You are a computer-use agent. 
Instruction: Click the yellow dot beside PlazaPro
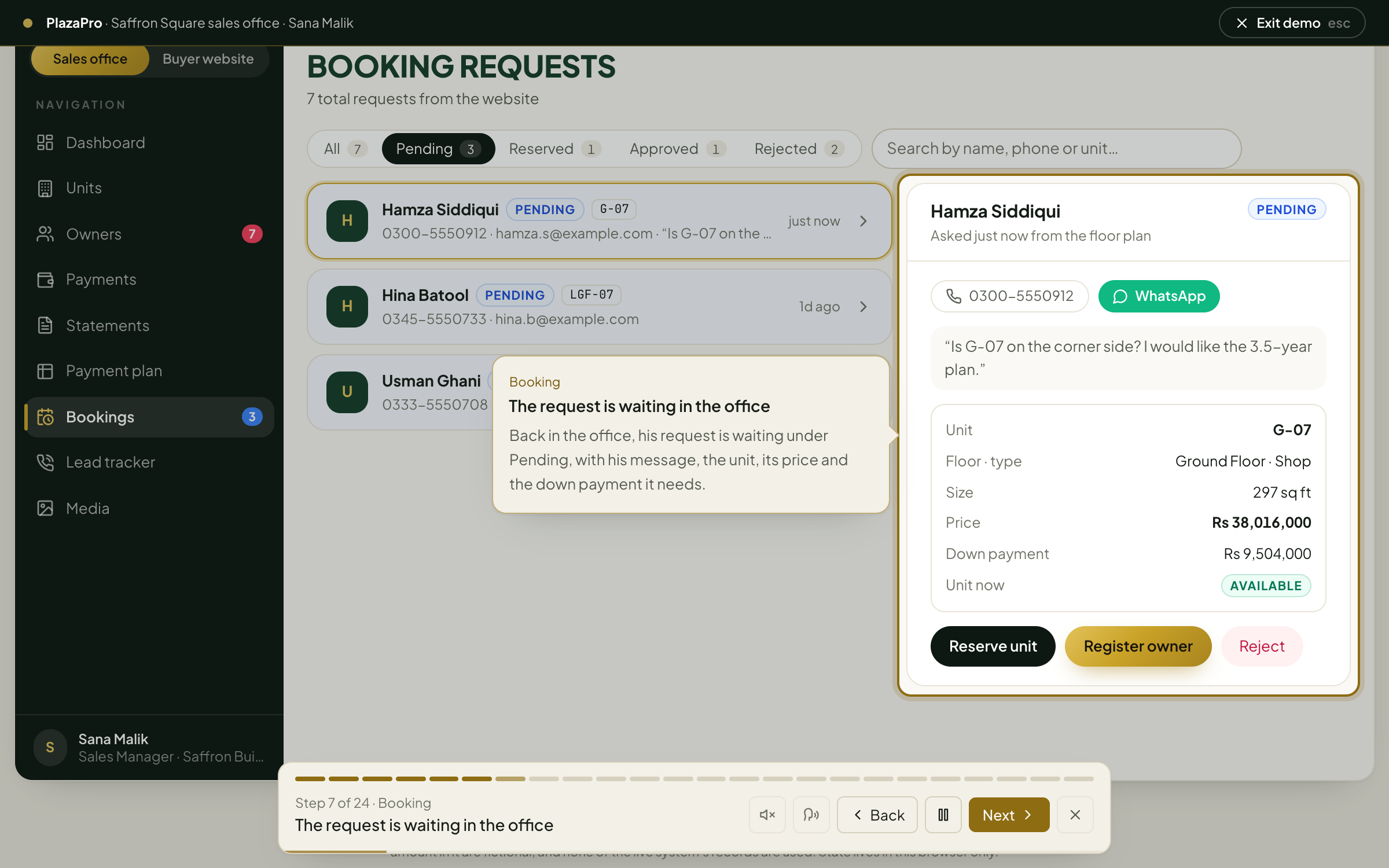click(27, 23)
